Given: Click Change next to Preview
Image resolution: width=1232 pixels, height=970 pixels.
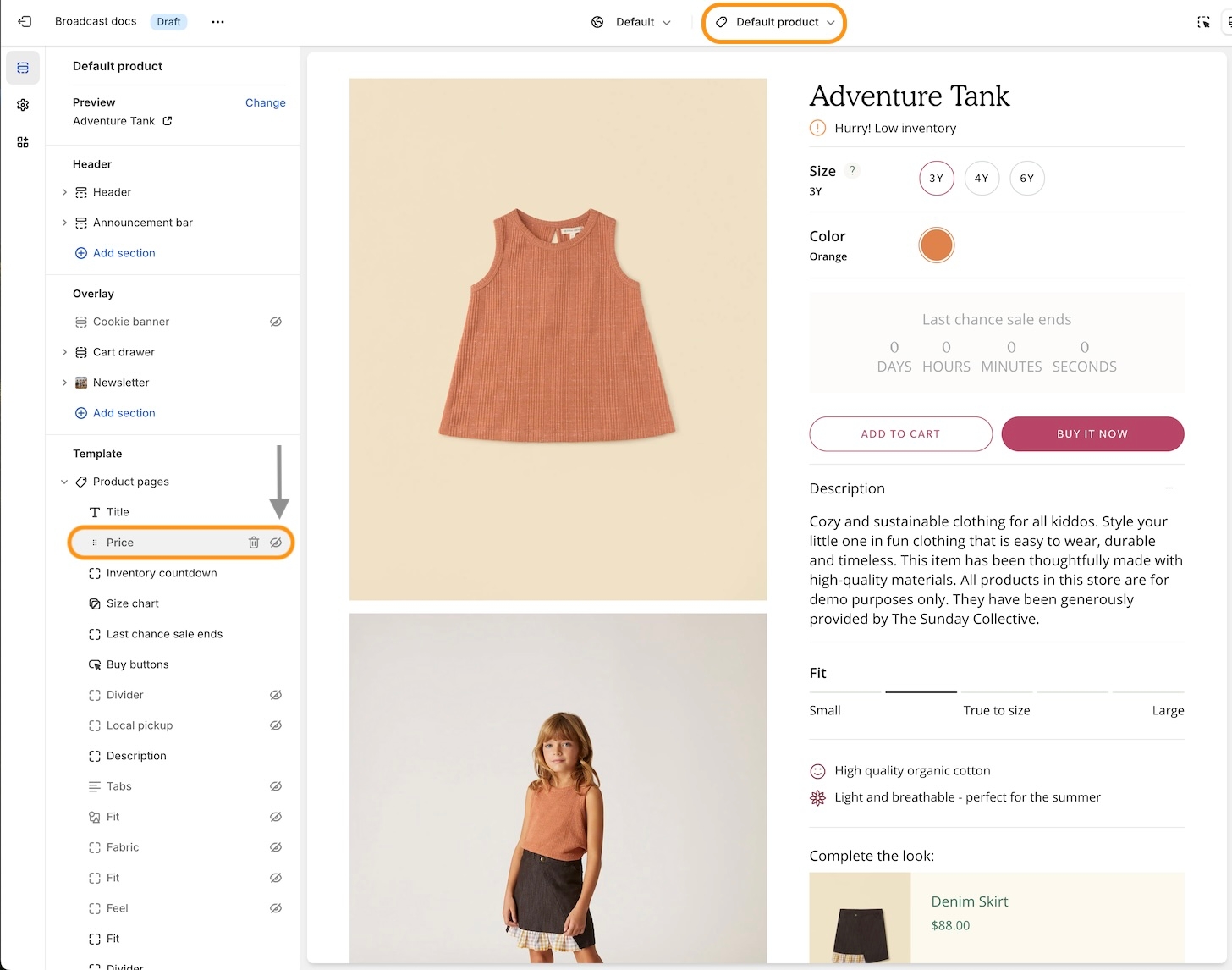Looking at the screenshot, I should [265, 102].
